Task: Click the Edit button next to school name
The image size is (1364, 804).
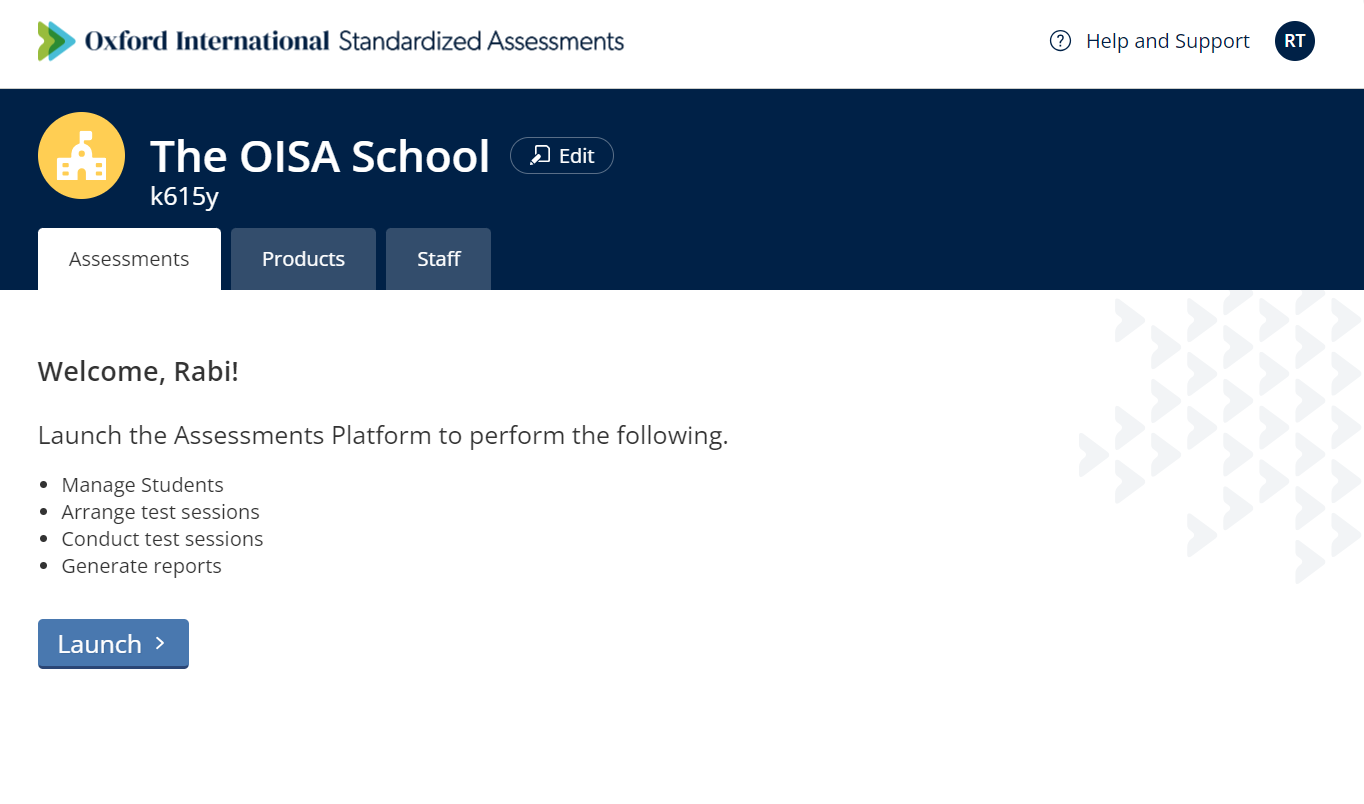Action: pyautogui.click(x=561, y=155)
